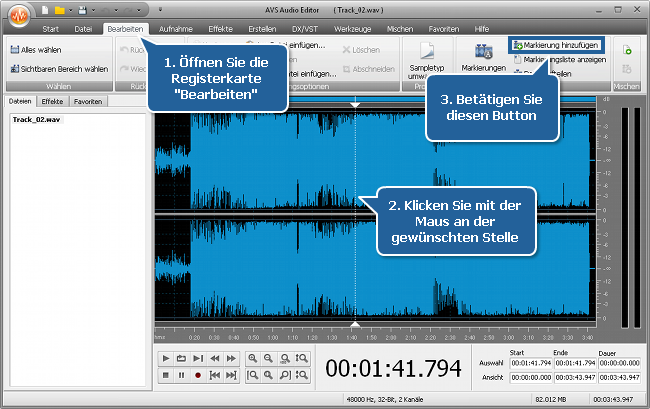This screenshot has width=650, height=409.
Task: Click 48000 Hz, 32-Bit, 2 Kanäle status text
Action: (x=385, y=399)
